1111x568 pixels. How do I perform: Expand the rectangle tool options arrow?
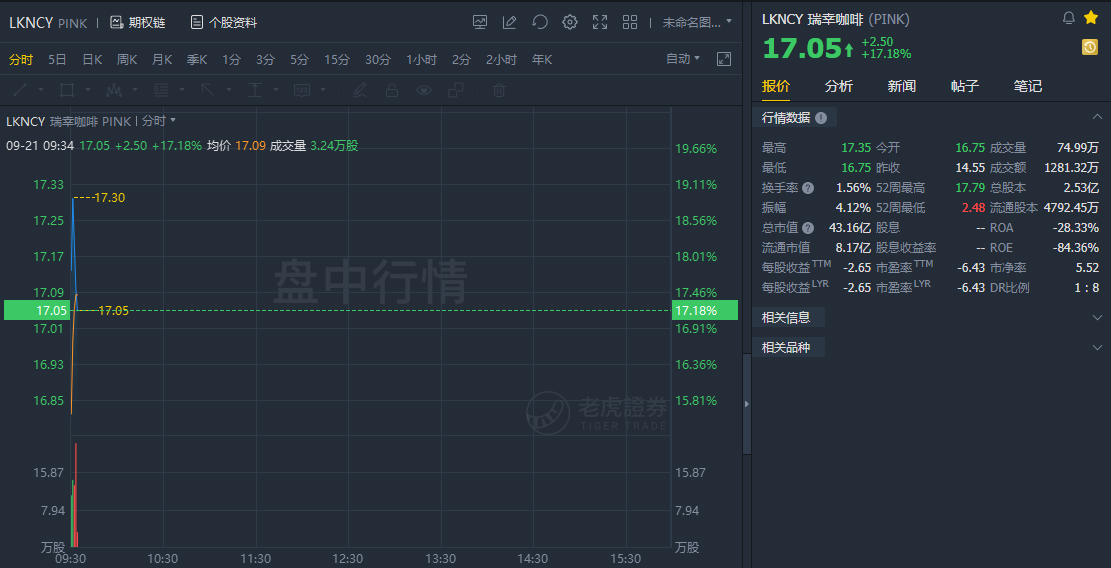point(88,90)
